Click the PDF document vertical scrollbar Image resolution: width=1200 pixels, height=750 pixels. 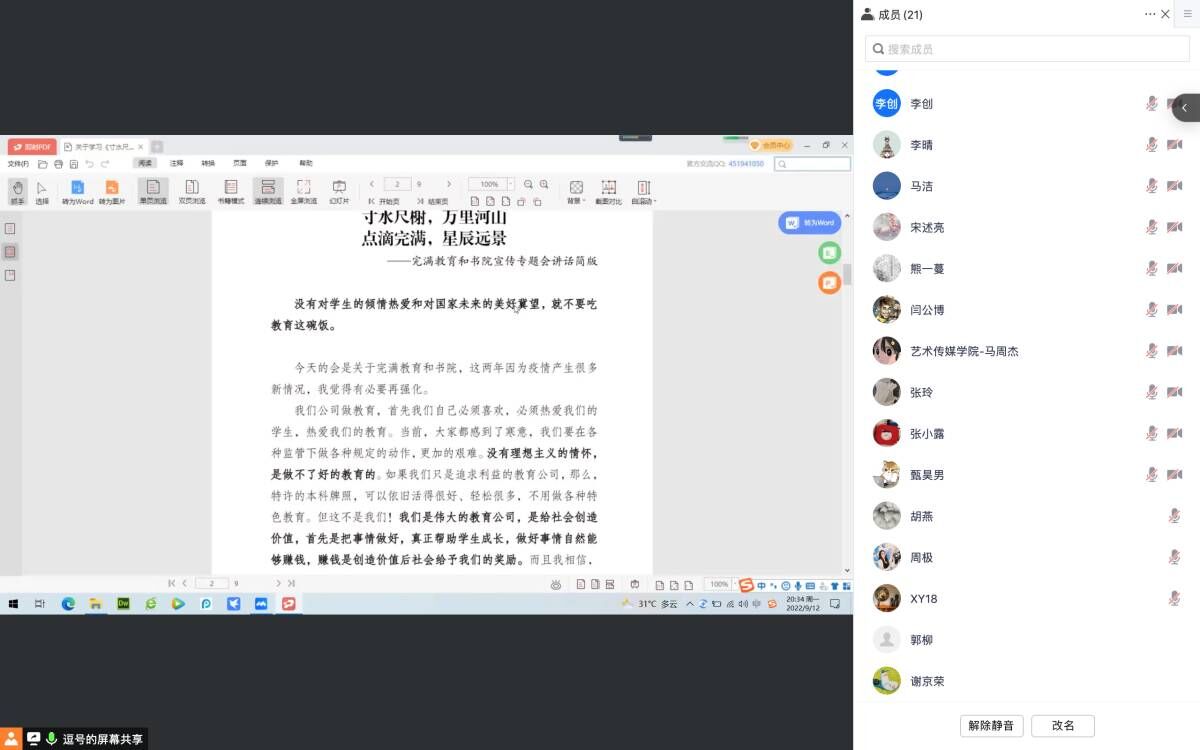[847, 273]
